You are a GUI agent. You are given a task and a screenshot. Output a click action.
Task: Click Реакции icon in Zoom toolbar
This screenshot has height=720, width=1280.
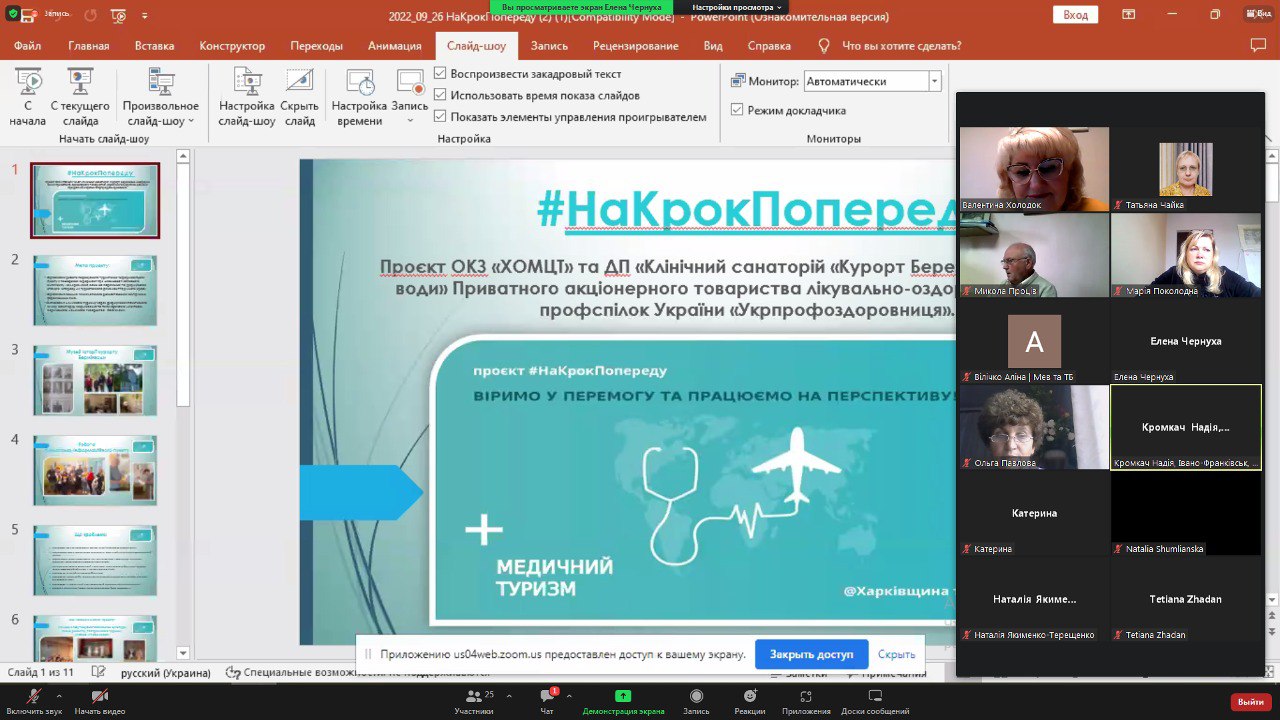point(749,697)
